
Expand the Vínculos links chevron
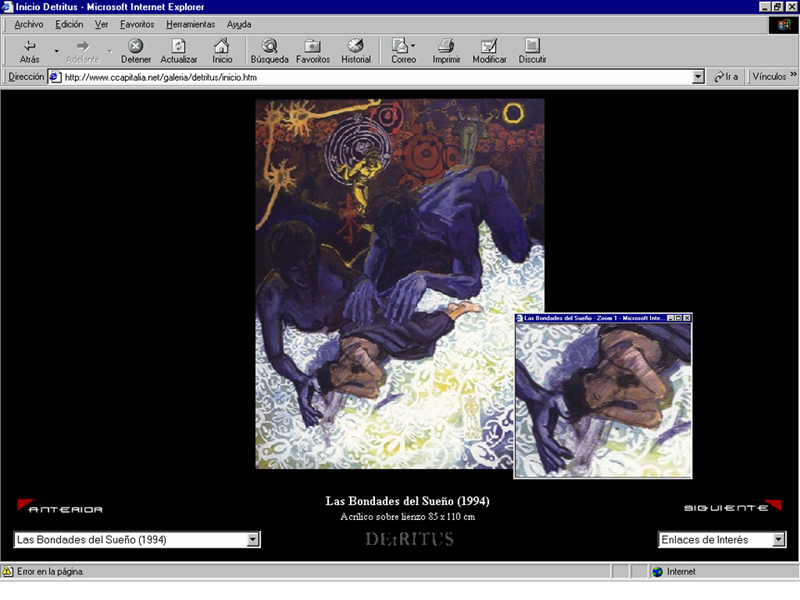[793, 74]
